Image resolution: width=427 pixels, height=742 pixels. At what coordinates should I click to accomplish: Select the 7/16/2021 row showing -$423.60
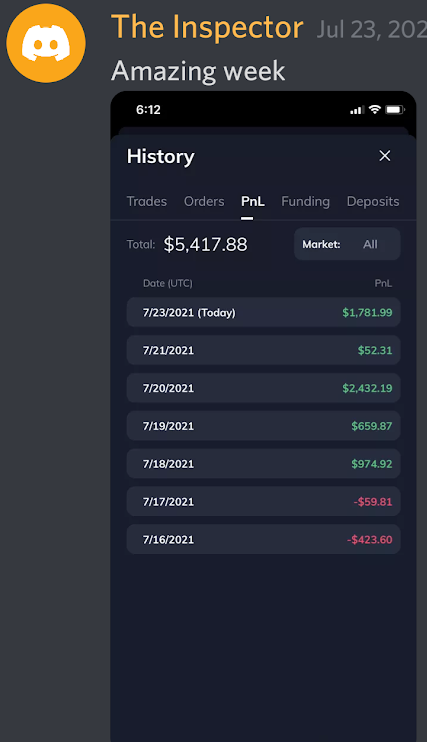coord(263,539)
